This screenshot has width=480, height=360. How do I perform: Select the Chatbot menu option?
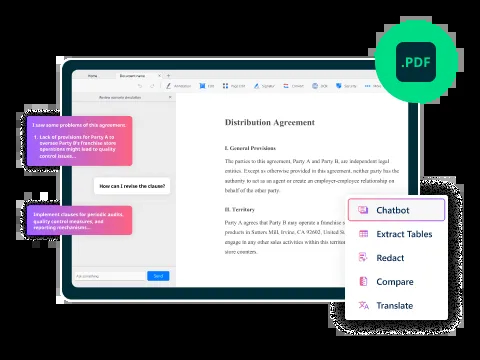396,210
